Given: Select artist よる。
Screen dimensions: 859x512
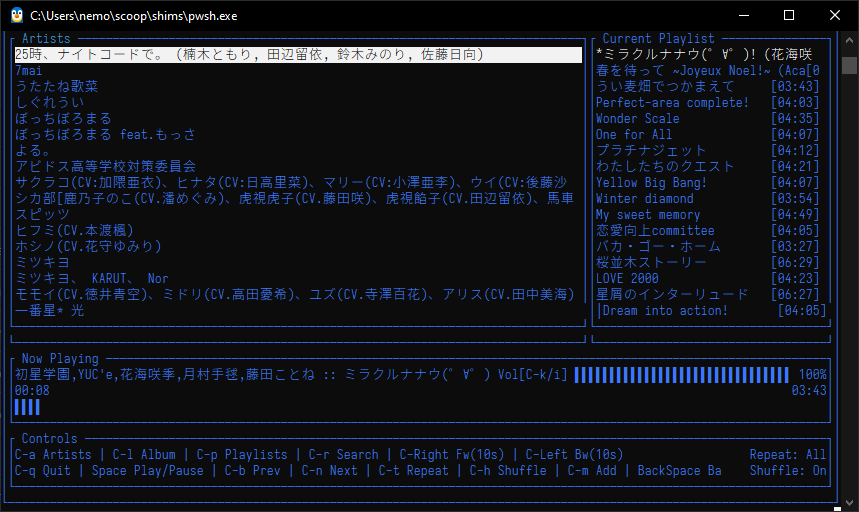Looking at the screenshot, I should click(x=33, y=151).
